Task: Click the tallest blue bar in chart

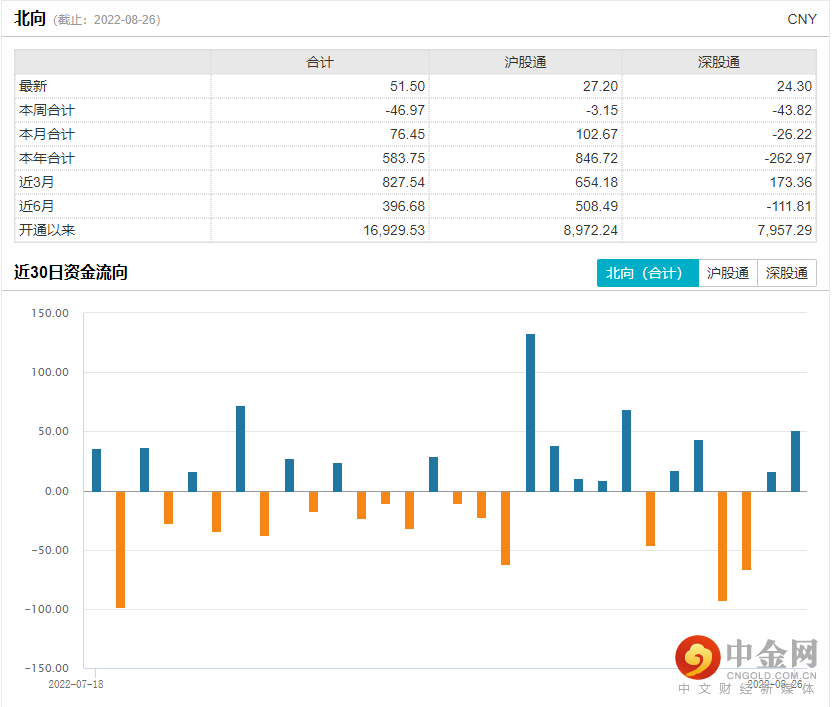Action: [530, 412]
